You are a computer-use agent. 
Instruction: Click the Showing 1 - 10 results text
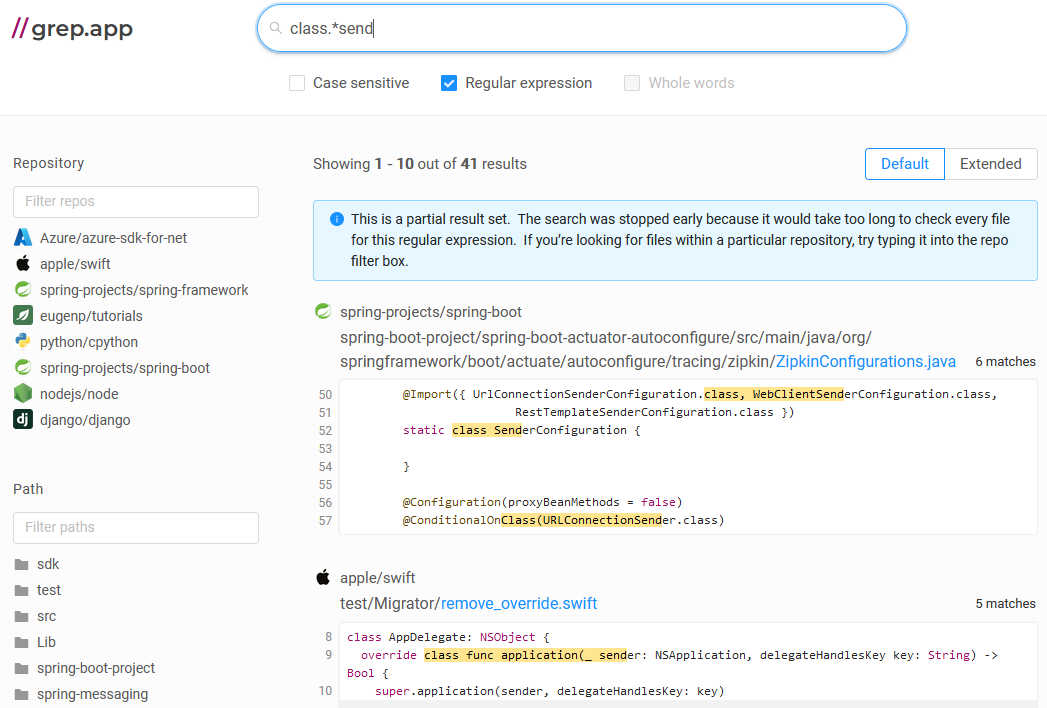tap(419, 164)
